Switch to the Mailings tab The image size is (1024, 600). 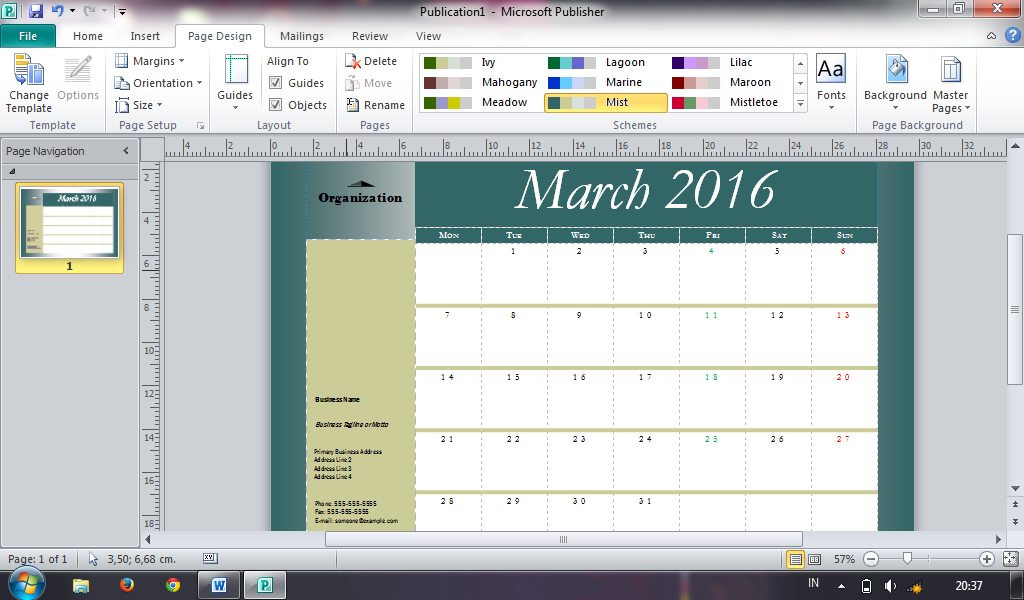301,35
